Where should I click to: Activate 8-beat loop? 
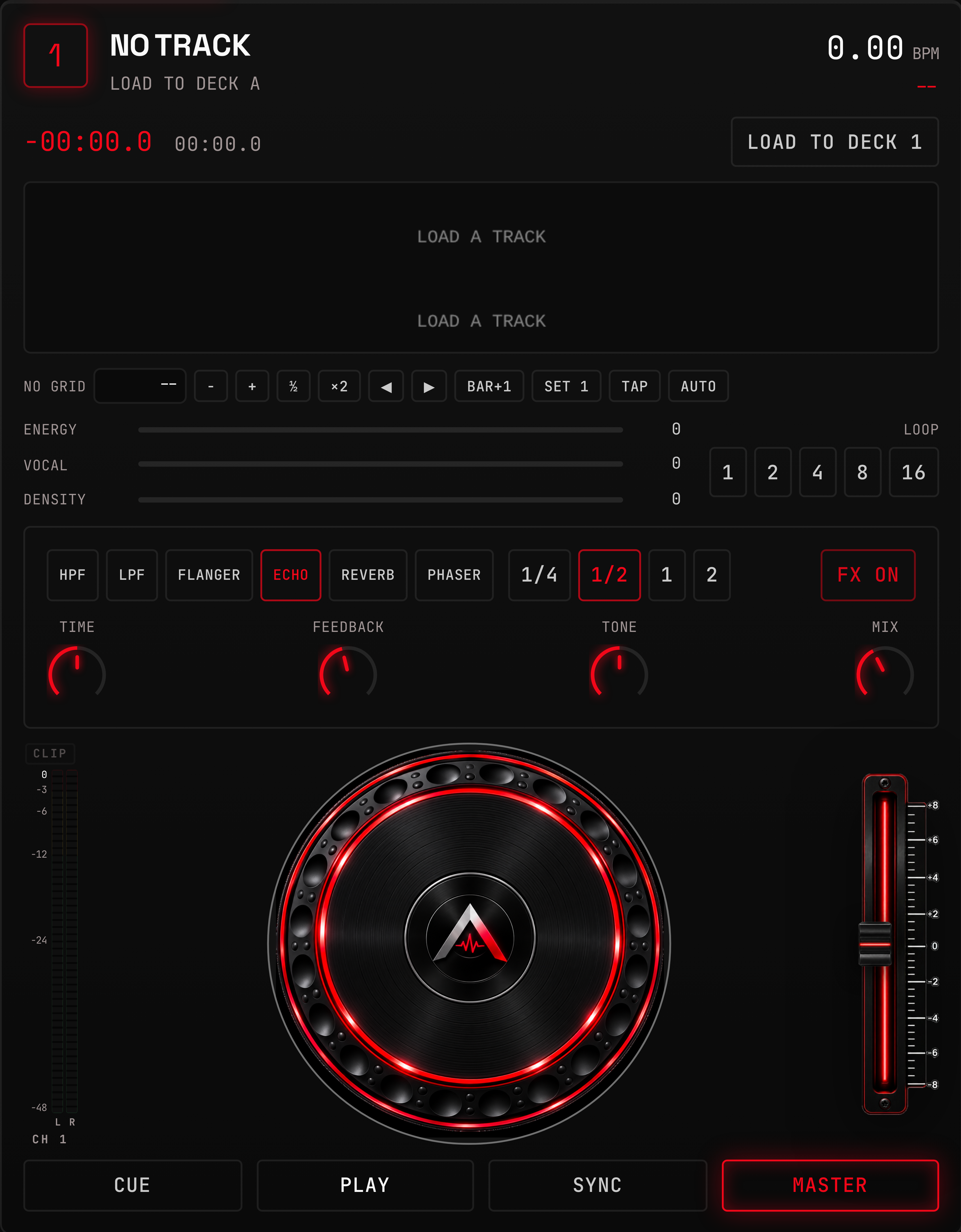(x=862, y=472)
